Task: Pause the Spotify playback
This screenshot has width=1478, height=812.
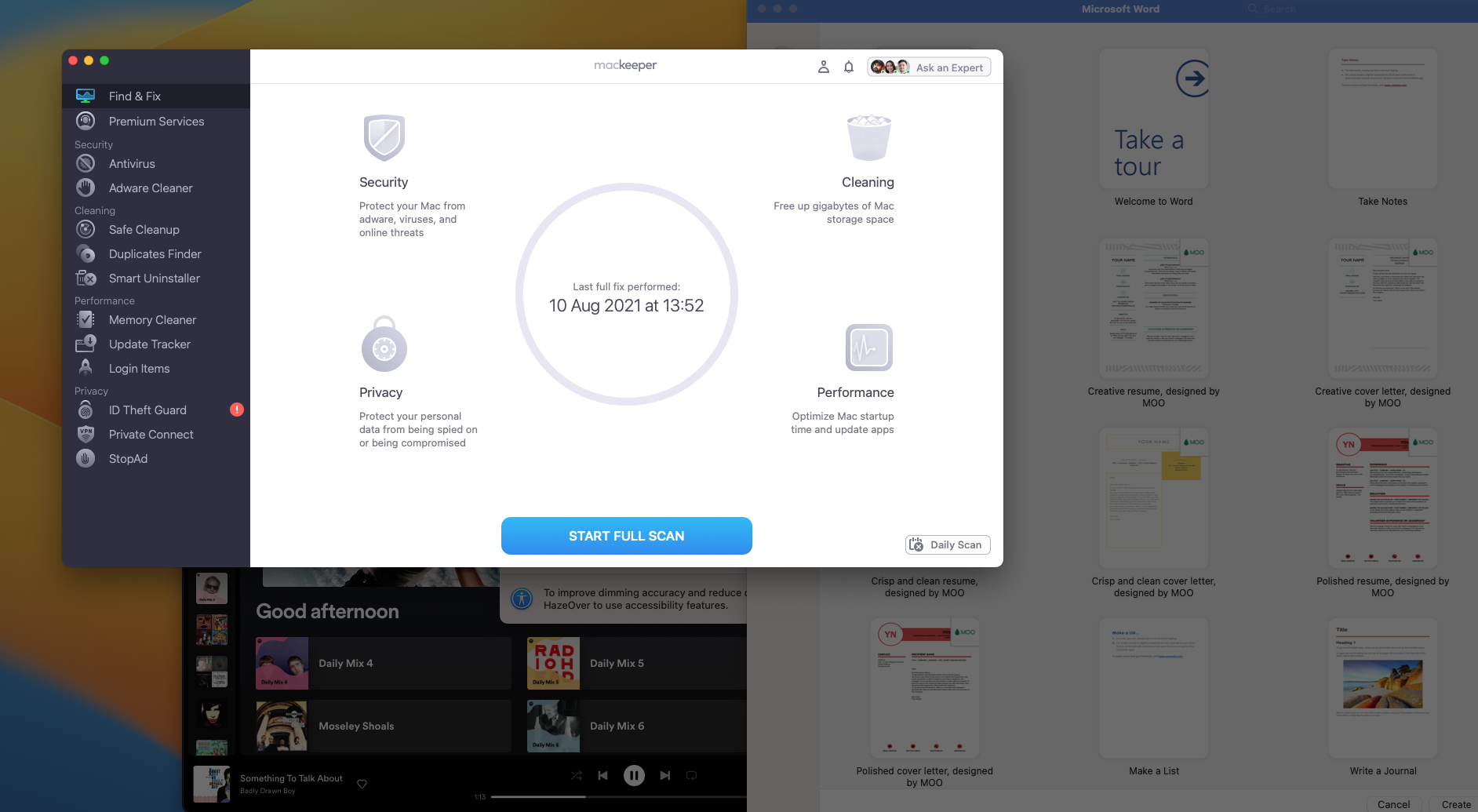Action: (634, 775)
